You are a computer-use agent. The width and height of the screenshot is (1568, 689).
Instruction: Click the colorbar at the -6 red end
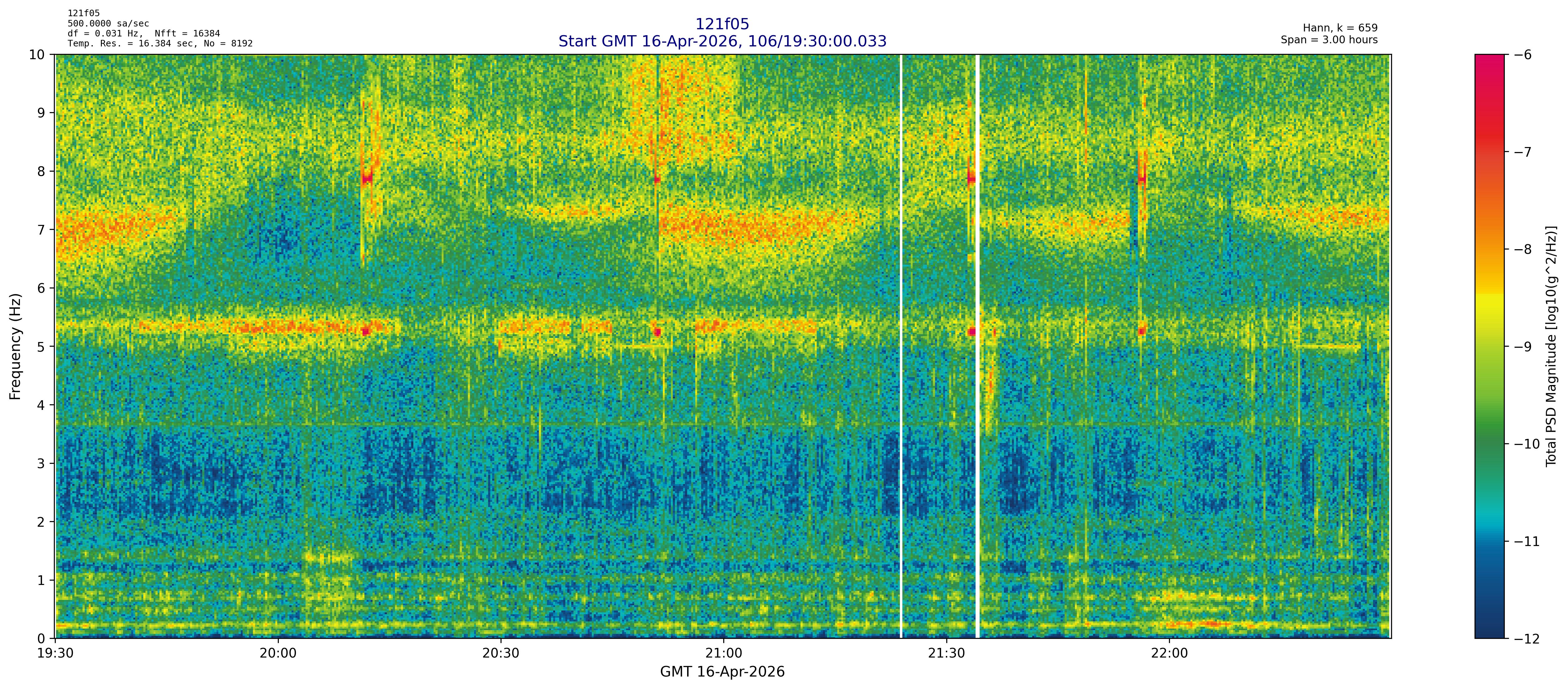[x=1489, y=59]
